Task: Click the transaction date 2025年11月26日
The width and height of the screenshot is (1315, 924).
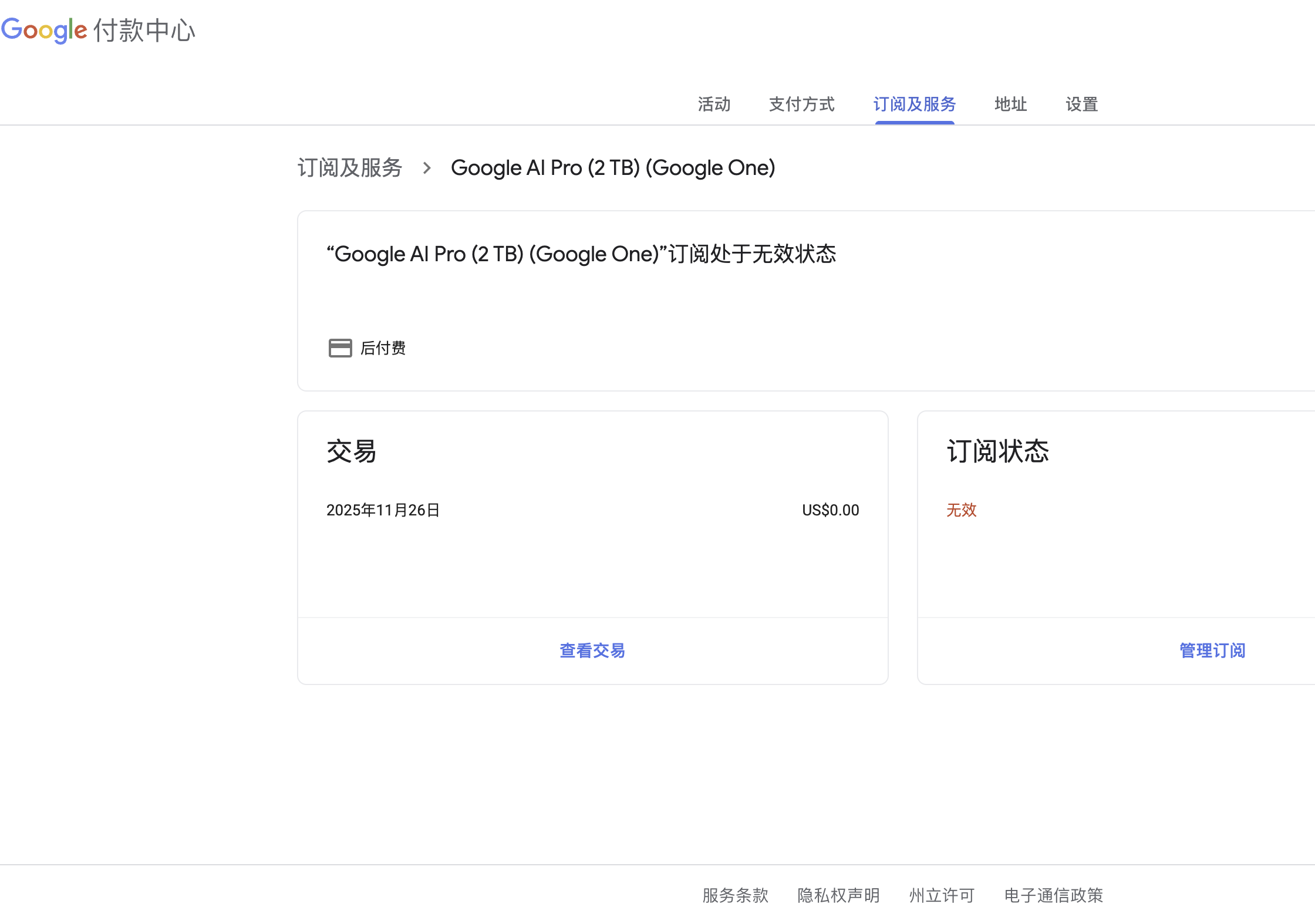Action: tap(383, 510)
